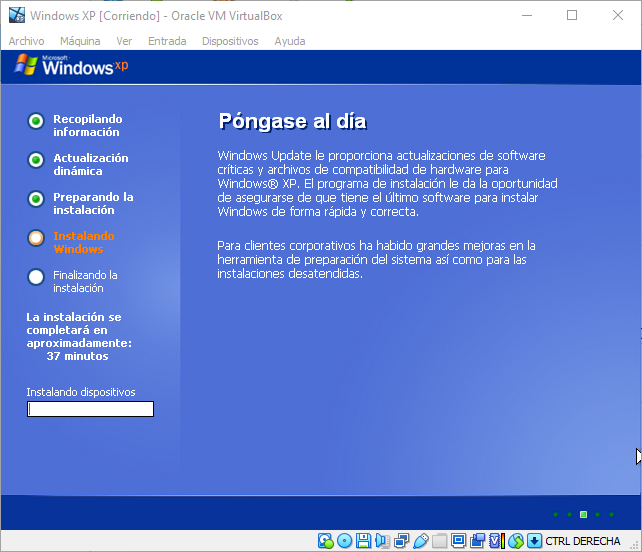Open the Ayuda menu
This screenshot has height=552, width=642.
click(x=290, y=41)
